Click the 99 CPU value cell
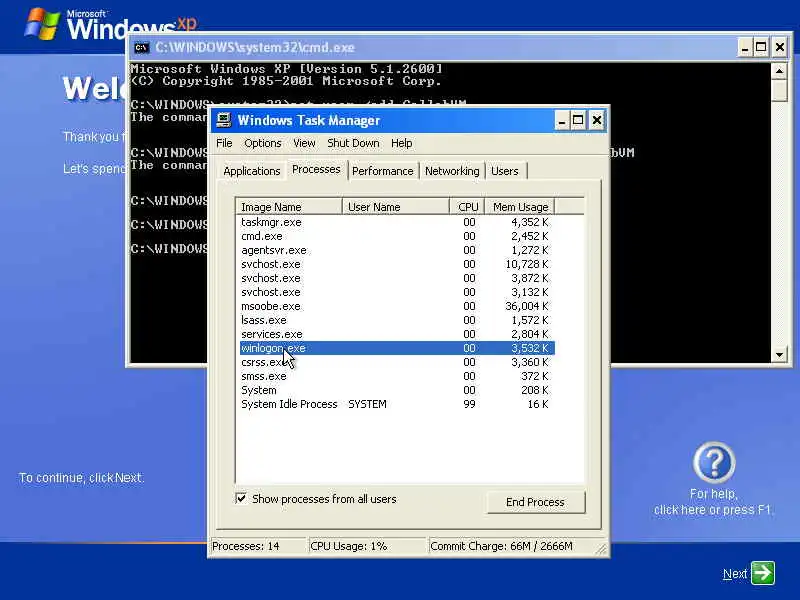 pyautogui.click(x=469, y=404)
